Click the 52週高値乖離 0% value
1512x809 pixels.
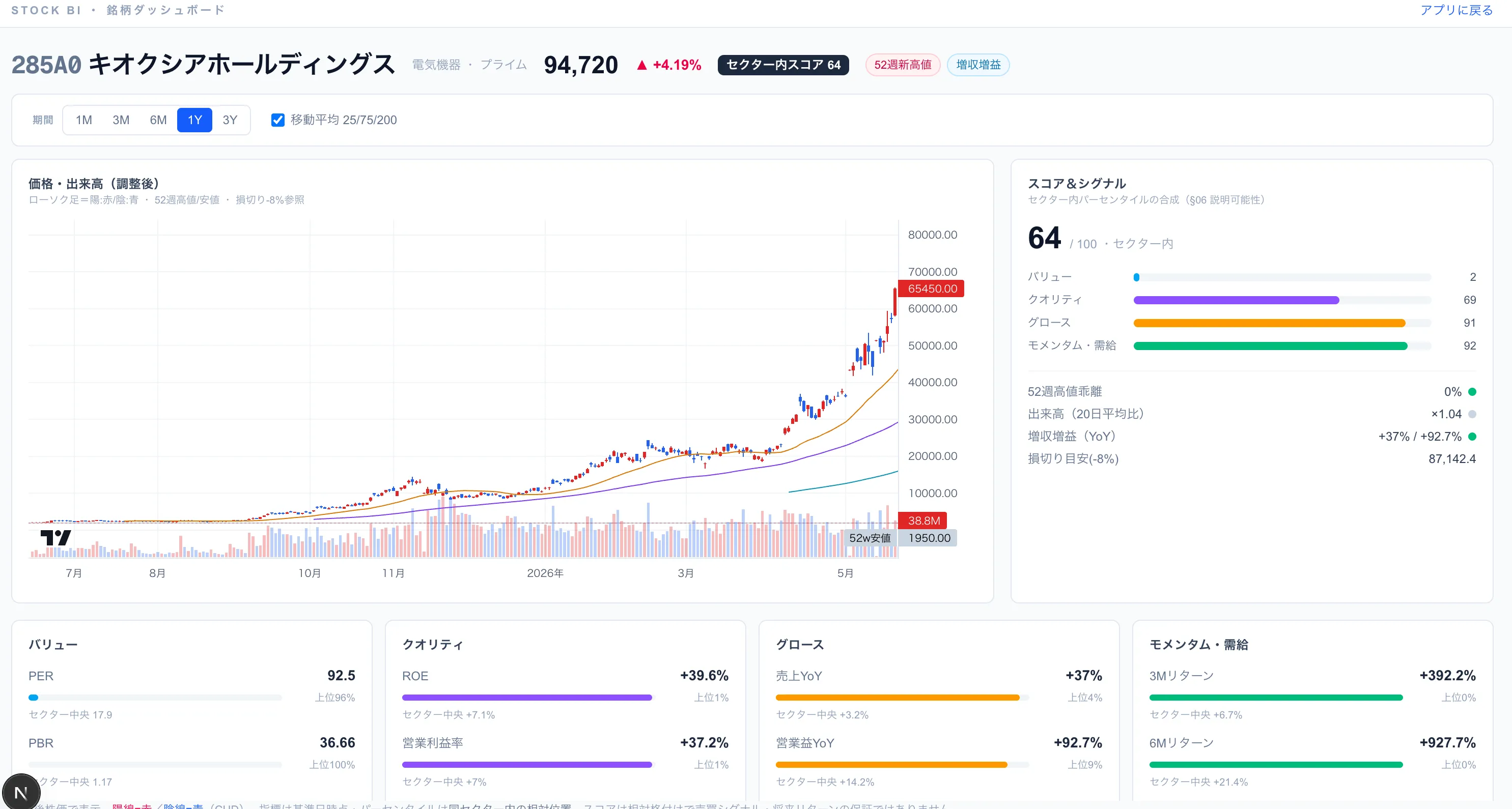click(x=1453, y=392)
